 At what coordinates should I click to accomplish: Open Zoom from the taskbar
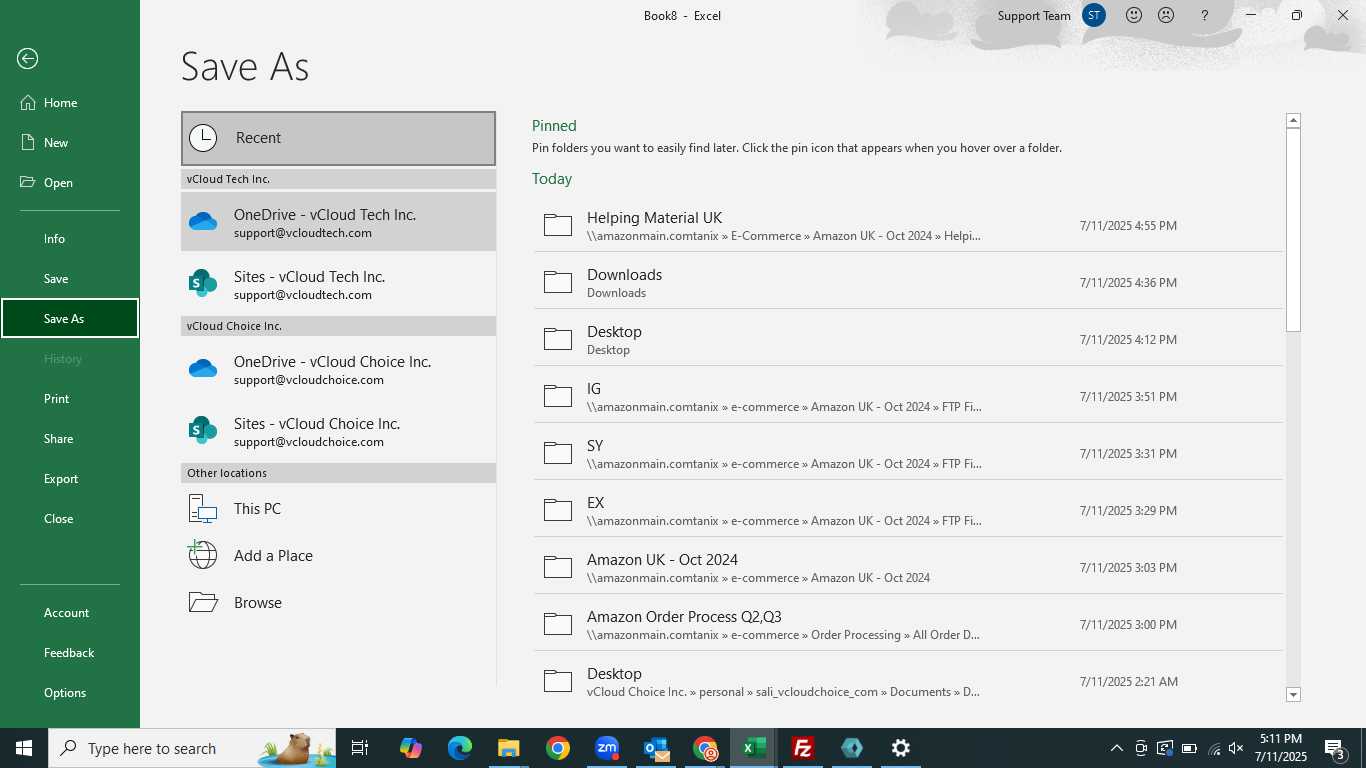tap(607, 748)
